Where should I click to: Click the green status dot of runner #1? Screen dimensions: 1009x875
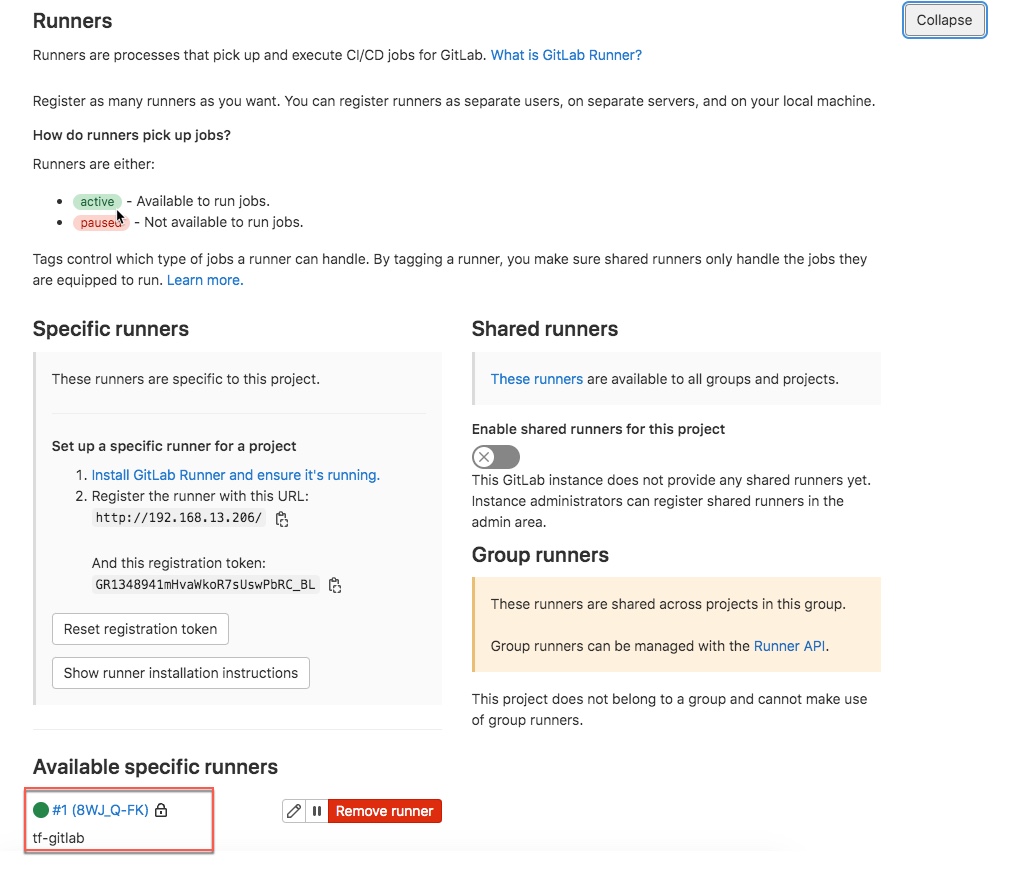(41, 810)
